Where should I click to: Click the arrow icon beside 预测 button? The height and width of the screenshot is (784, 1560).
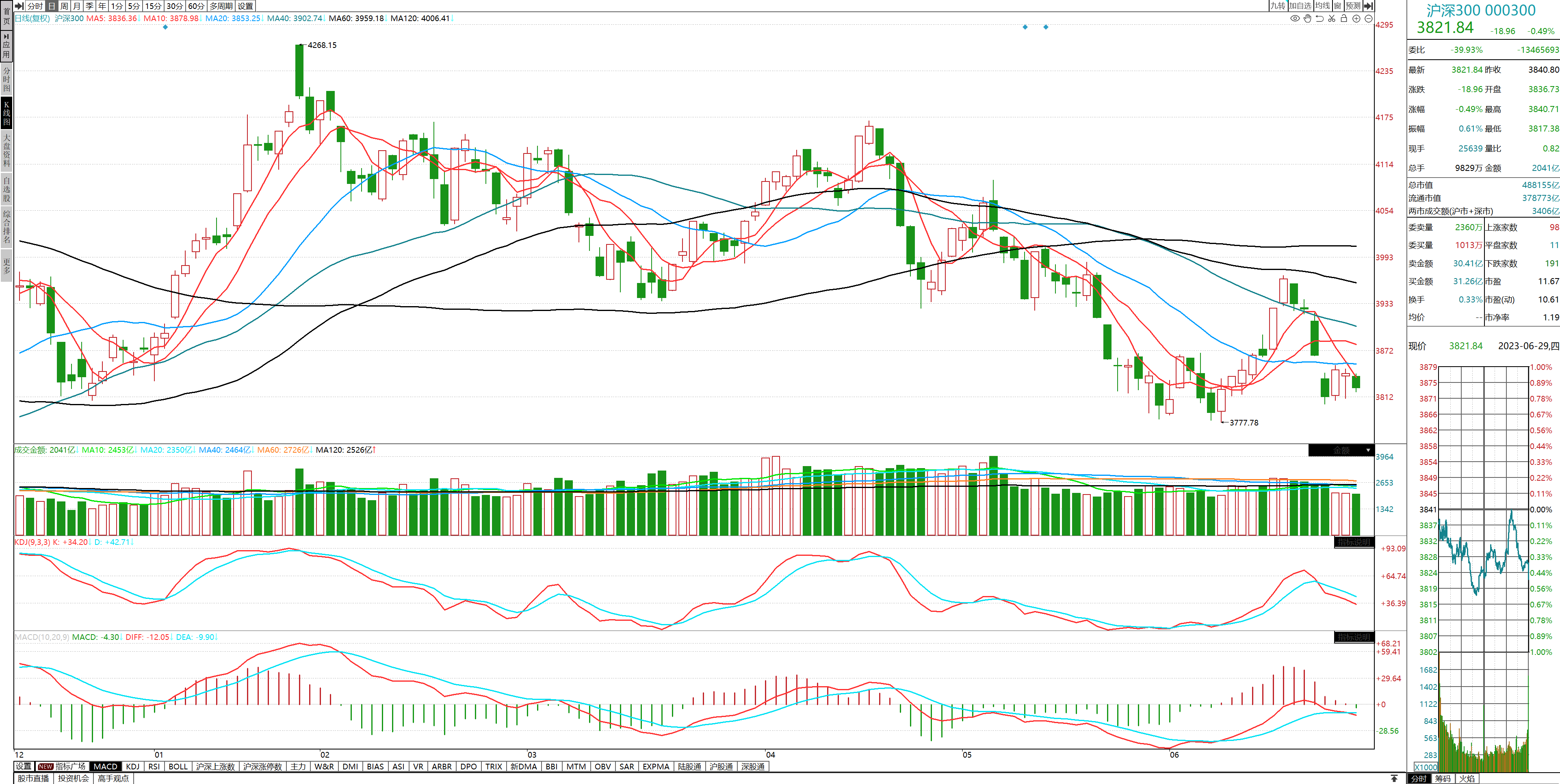click(x=1368, y=5)
